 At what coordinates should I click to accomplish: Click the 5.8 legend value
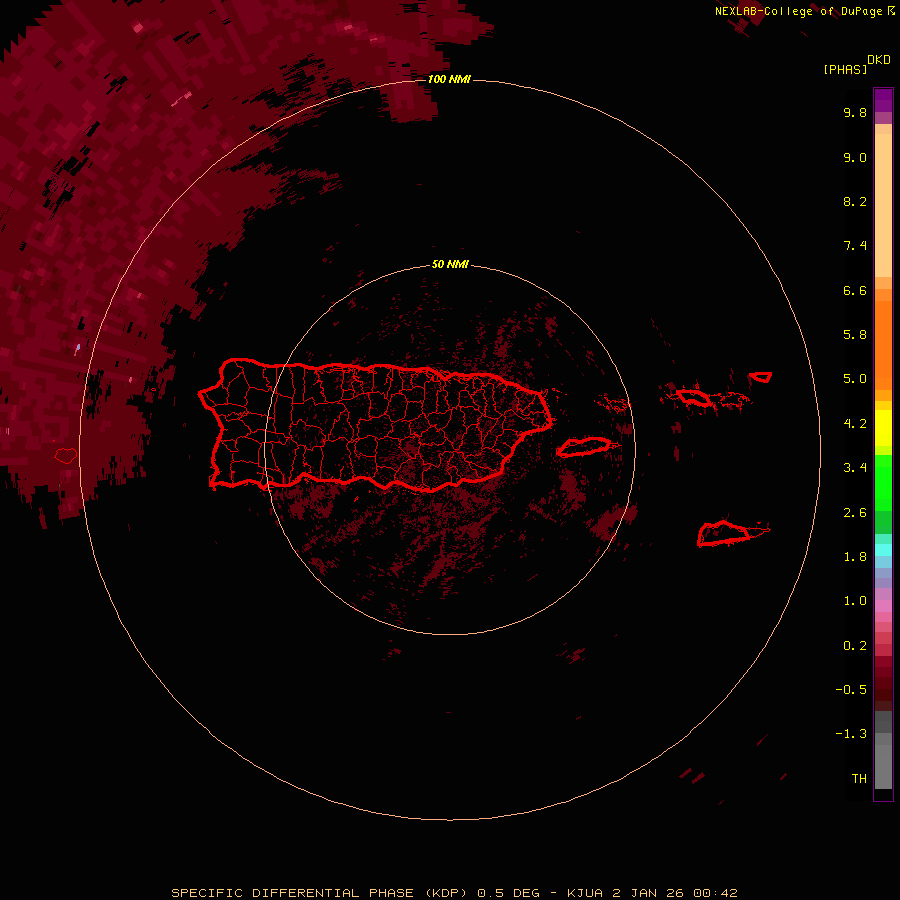[855, 335]
